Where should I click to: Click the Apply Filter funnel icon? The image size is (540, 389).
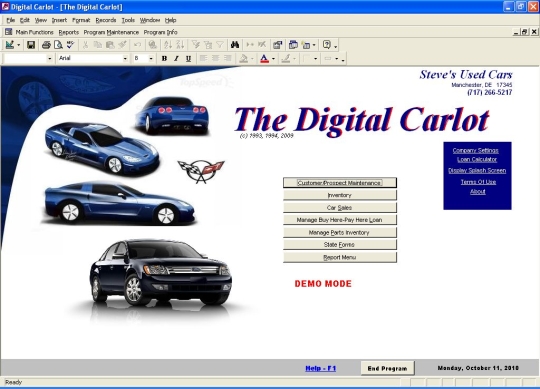point(220,45)
